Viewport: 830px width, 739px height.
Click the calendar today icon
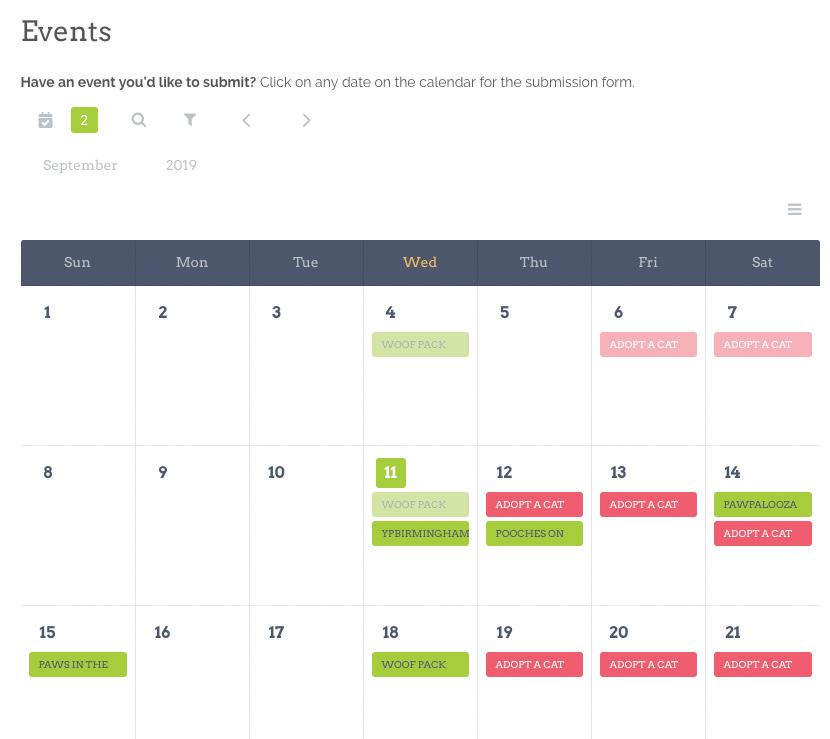[46, 120]
